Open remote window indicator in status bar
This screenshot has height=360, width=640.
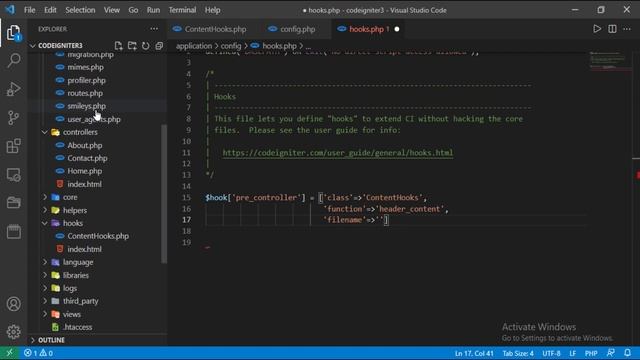(x=9, y=353)
